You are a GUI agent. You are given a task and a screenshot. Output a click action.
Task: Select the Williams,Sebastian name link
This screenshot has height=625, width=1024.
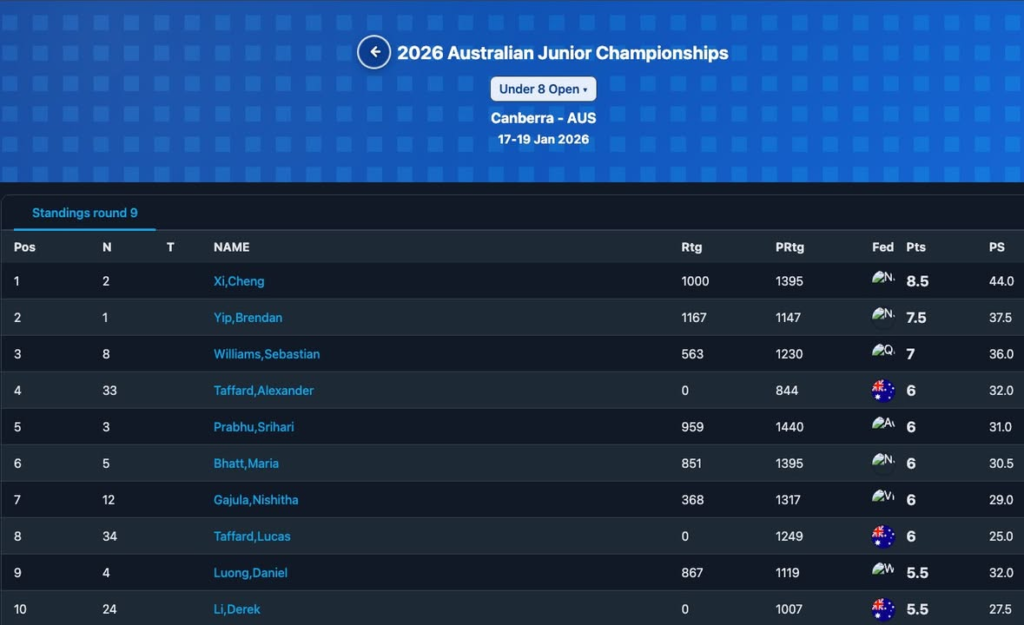point(267,354)
